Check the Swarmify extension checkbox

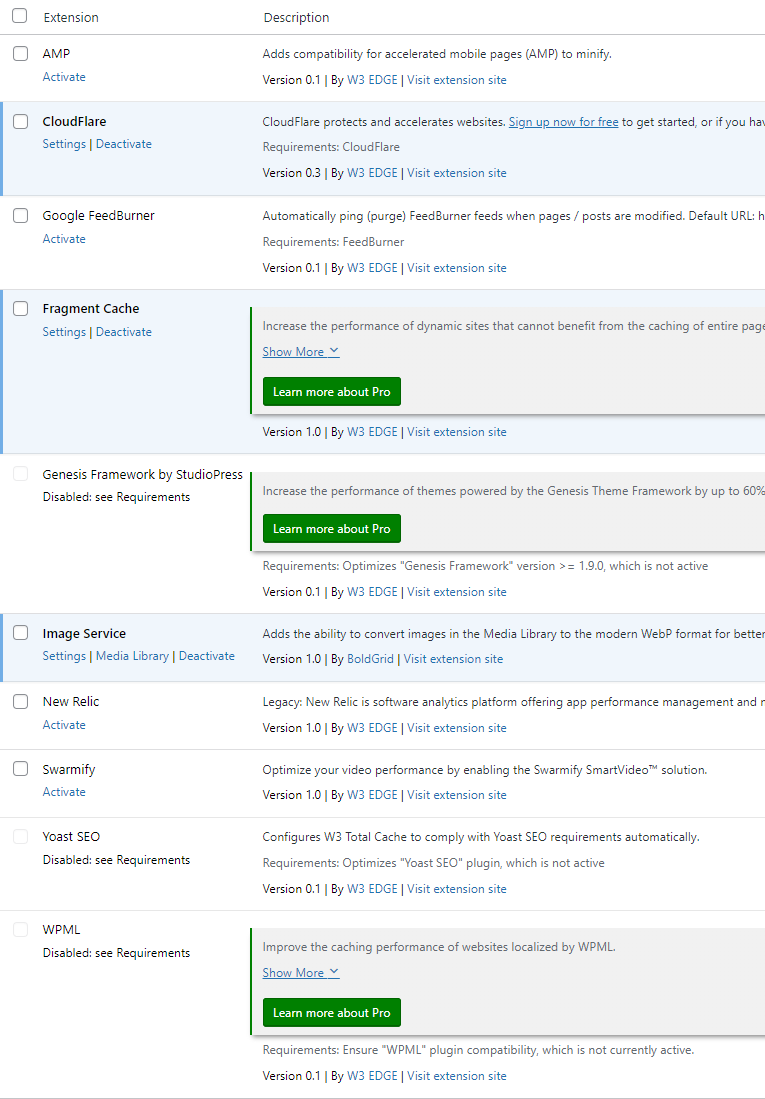[x=20, y=769]
